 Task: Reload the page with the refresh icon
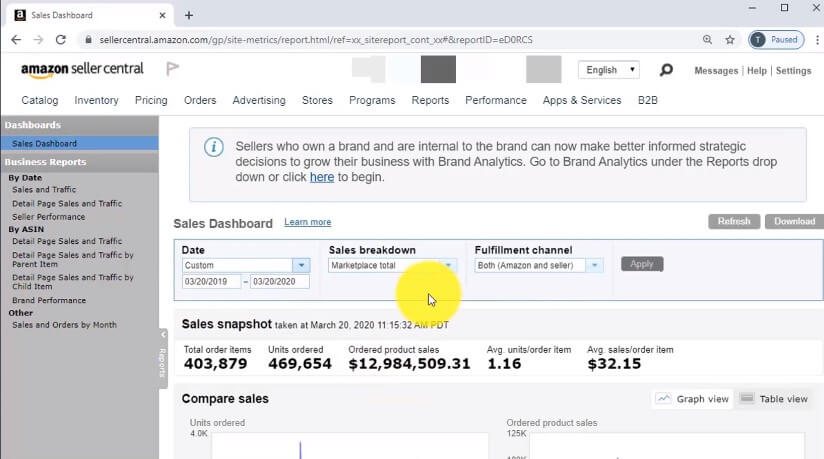tap(61, 39)
